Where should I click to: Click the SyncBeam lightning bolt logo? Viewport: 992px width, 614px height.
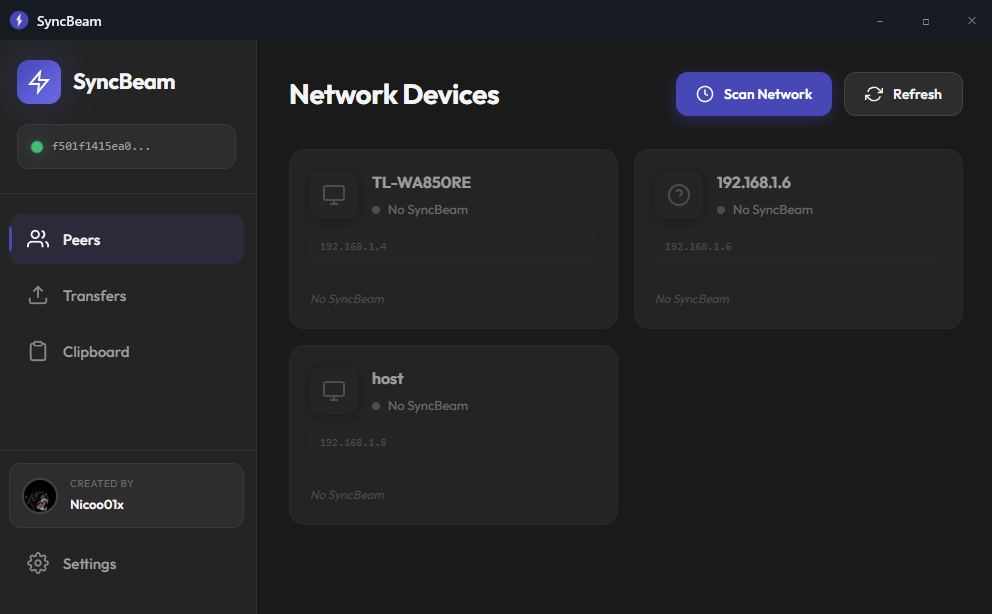pyautogui.click(x=38, y=81)
